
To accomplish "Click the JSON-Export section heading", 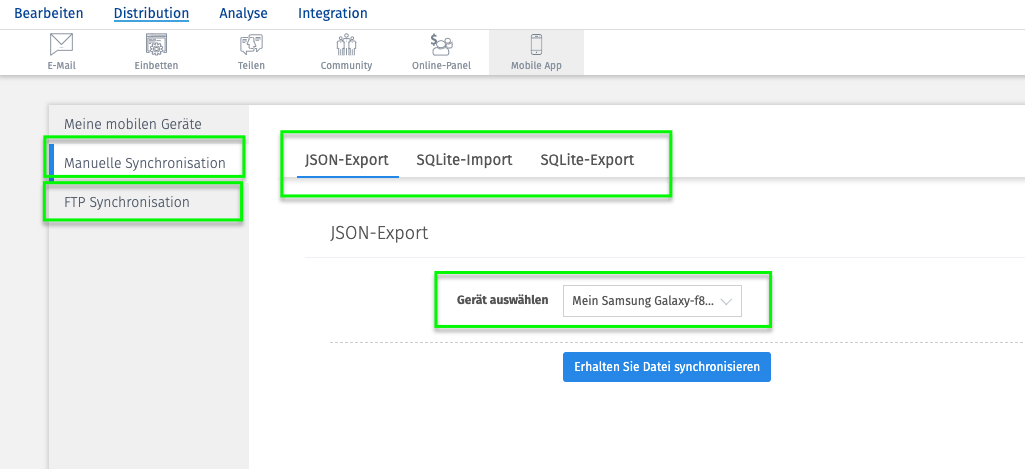I will pyautogui.click(x=379, y=233).
